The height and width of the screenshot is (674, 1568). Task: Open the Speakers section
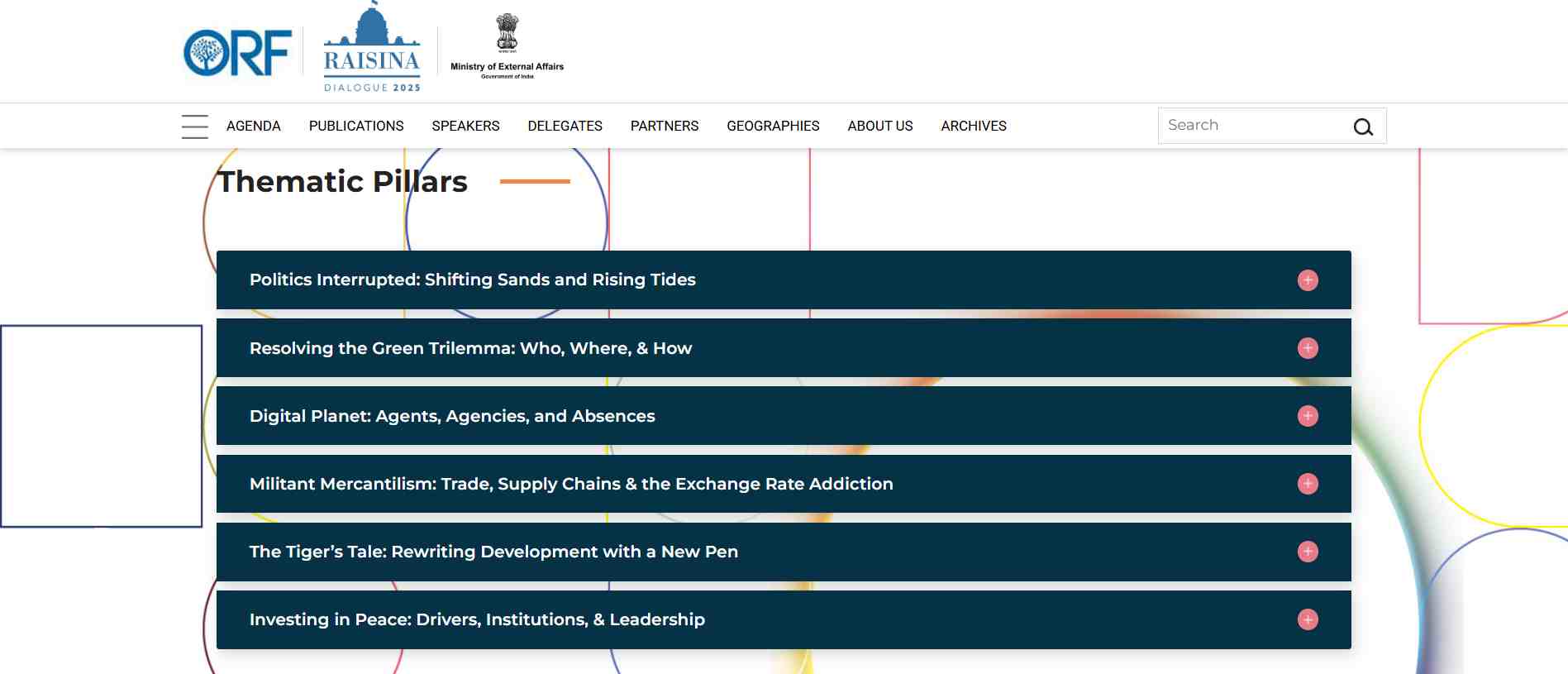click(x=465, y=126)
